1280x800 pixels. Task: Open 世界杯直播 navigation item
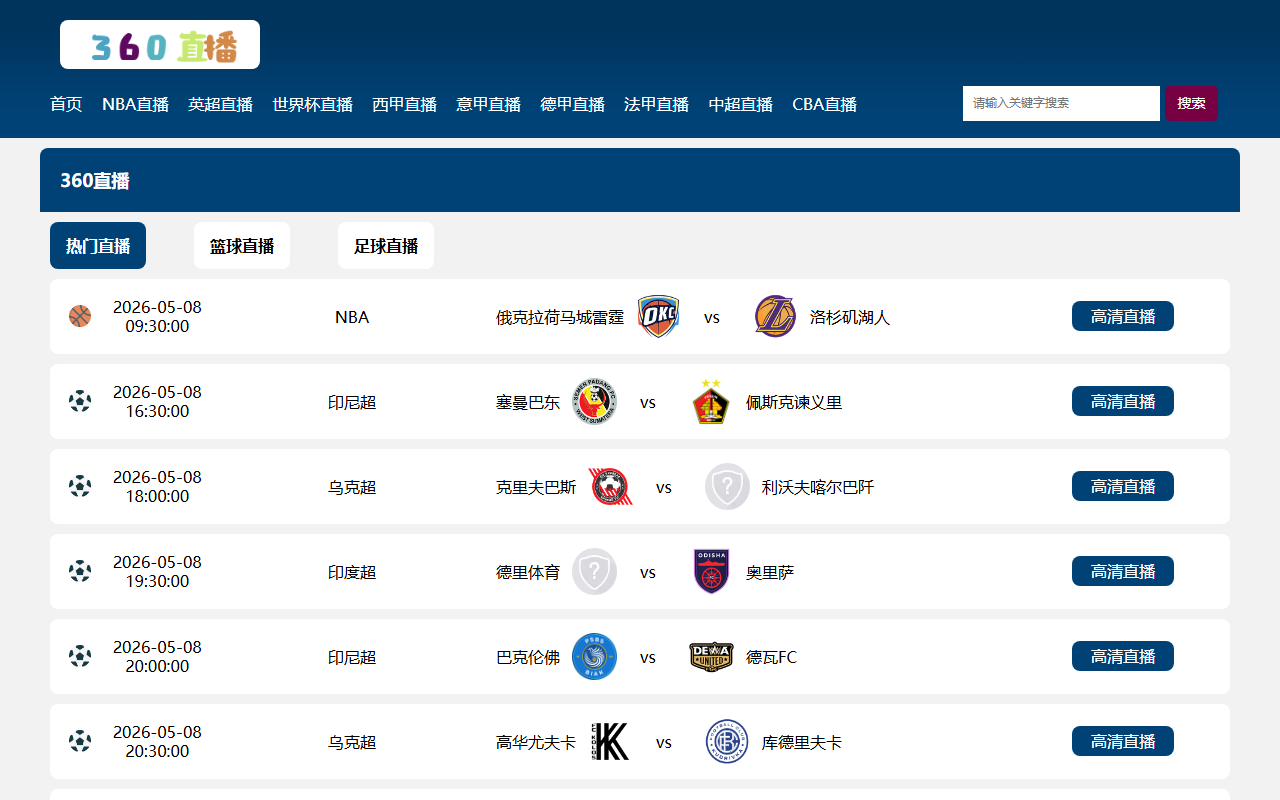[313, 104]
